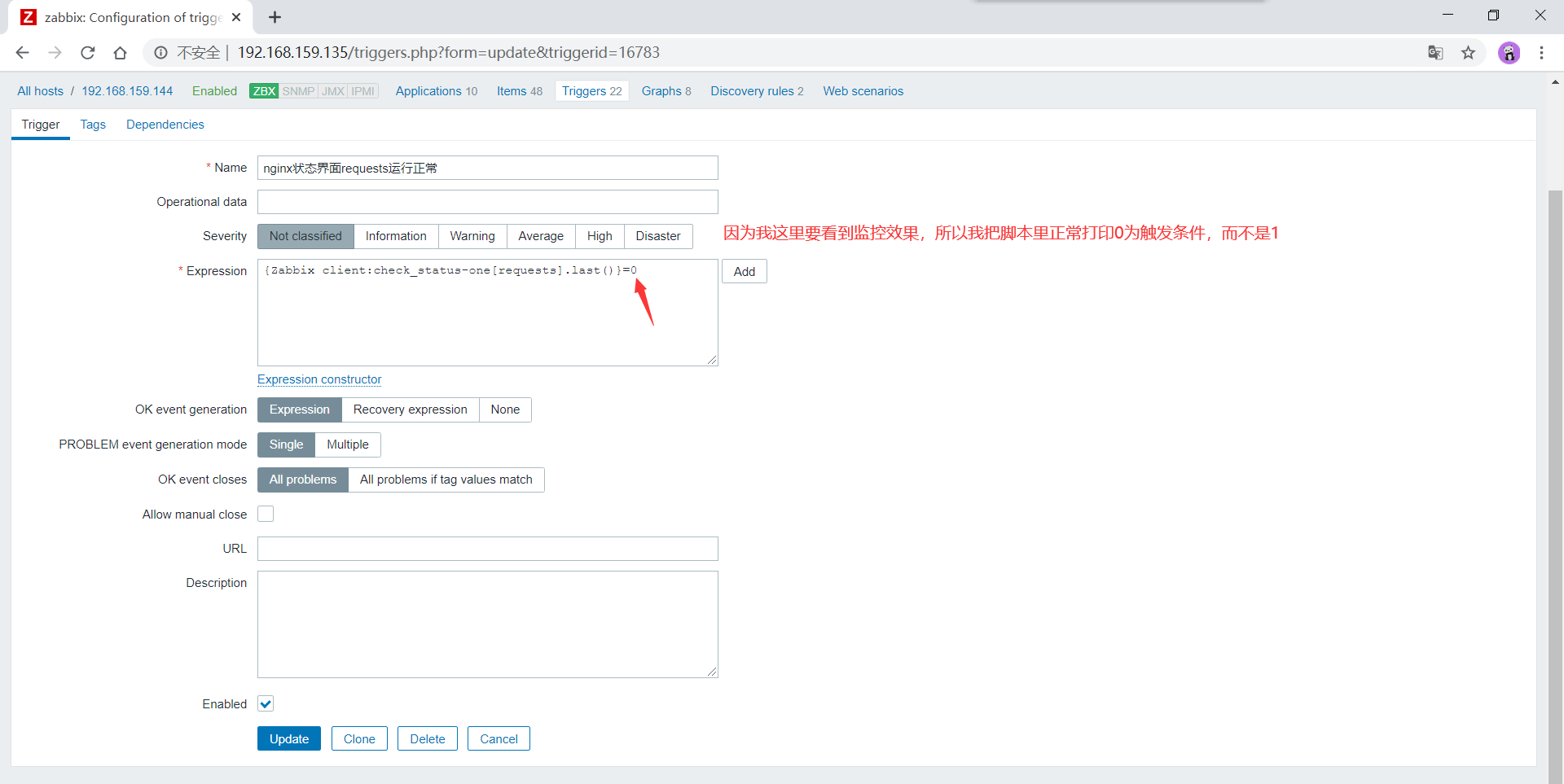The width and height of the screenshot is (1564, 784).
Task: Open the Expression constructor link
Action: [x=319, y=379]
